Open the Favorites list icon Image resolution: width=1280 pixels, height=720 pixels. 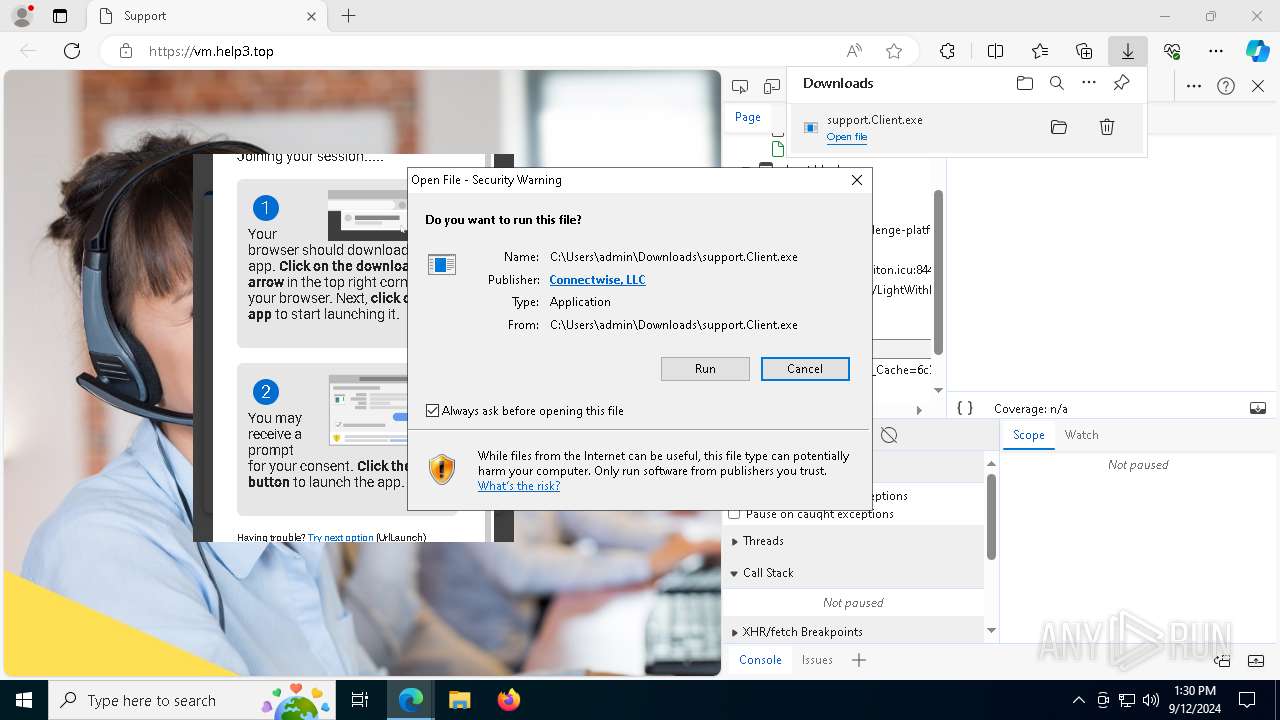click(x=1040, y=51)
